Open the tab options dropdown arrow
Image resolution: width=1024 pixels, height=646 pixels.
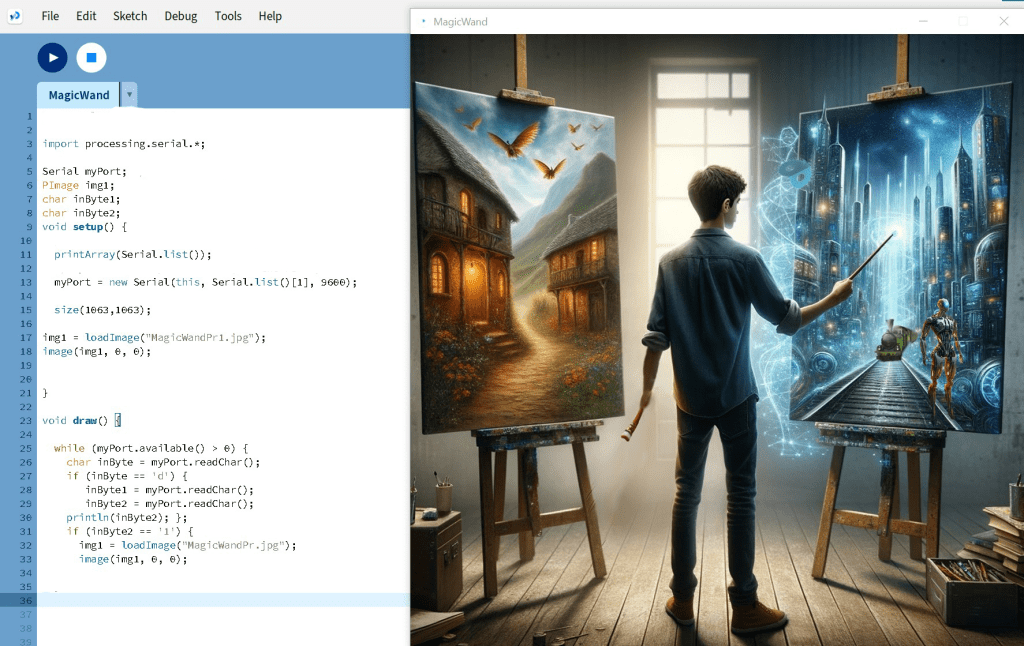pos(129,95)
